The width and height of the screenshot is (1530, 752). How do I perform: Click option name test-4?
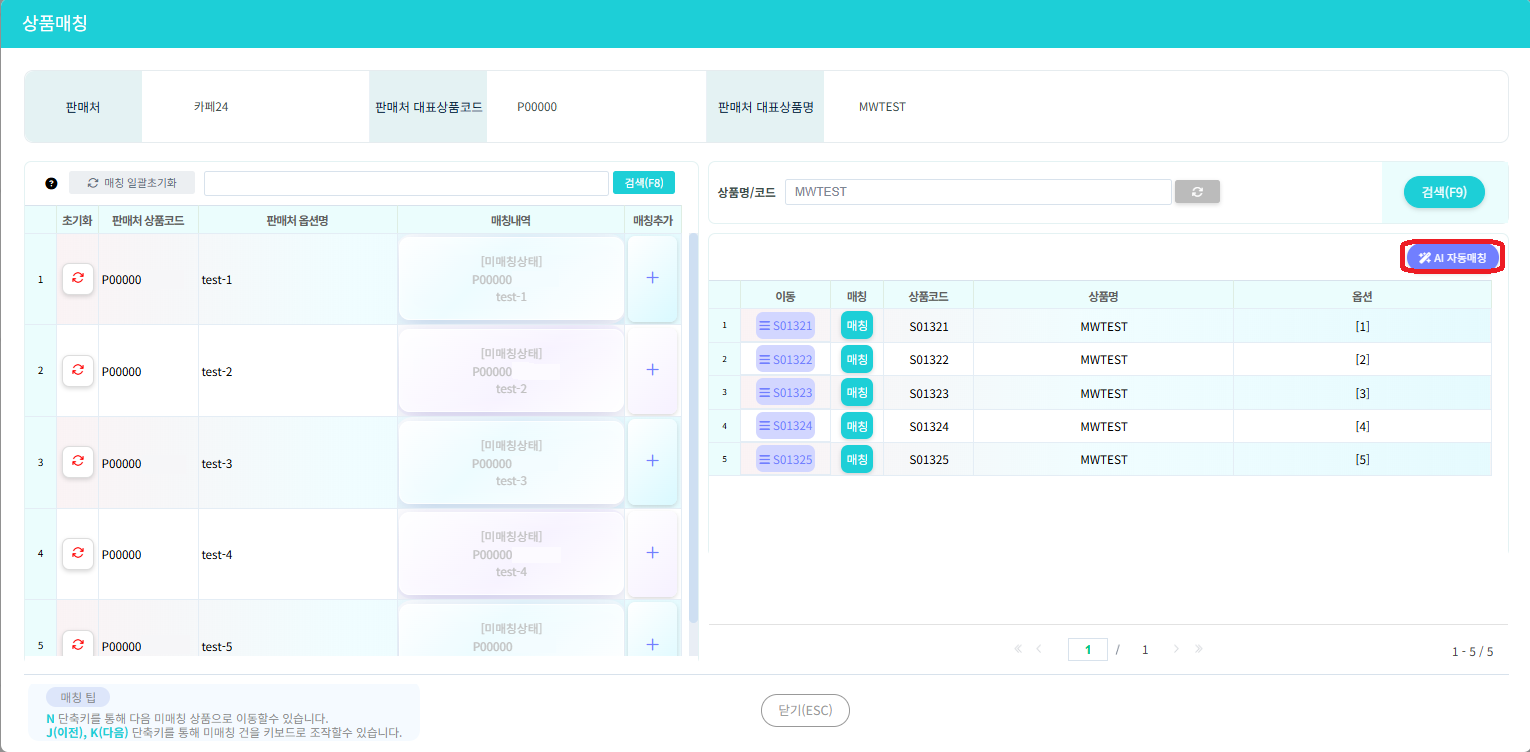[x=217, y=555]
